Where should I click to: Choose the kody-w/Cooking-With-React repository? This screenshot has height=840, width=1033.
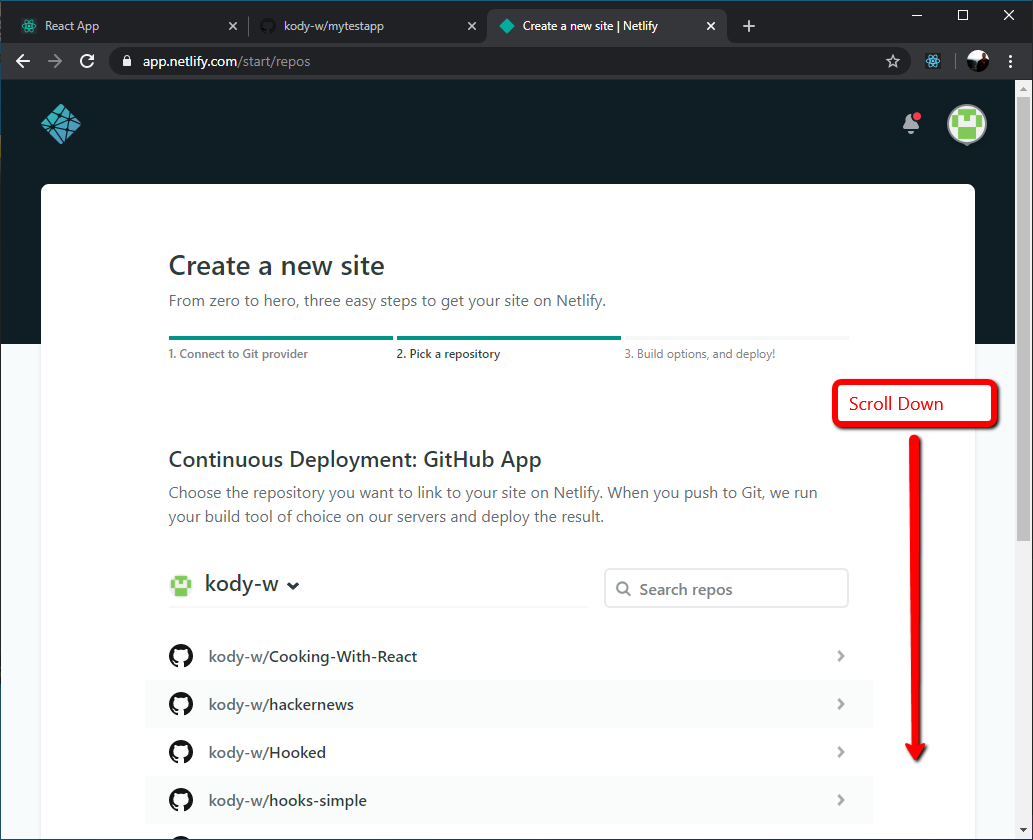point(509,656)
